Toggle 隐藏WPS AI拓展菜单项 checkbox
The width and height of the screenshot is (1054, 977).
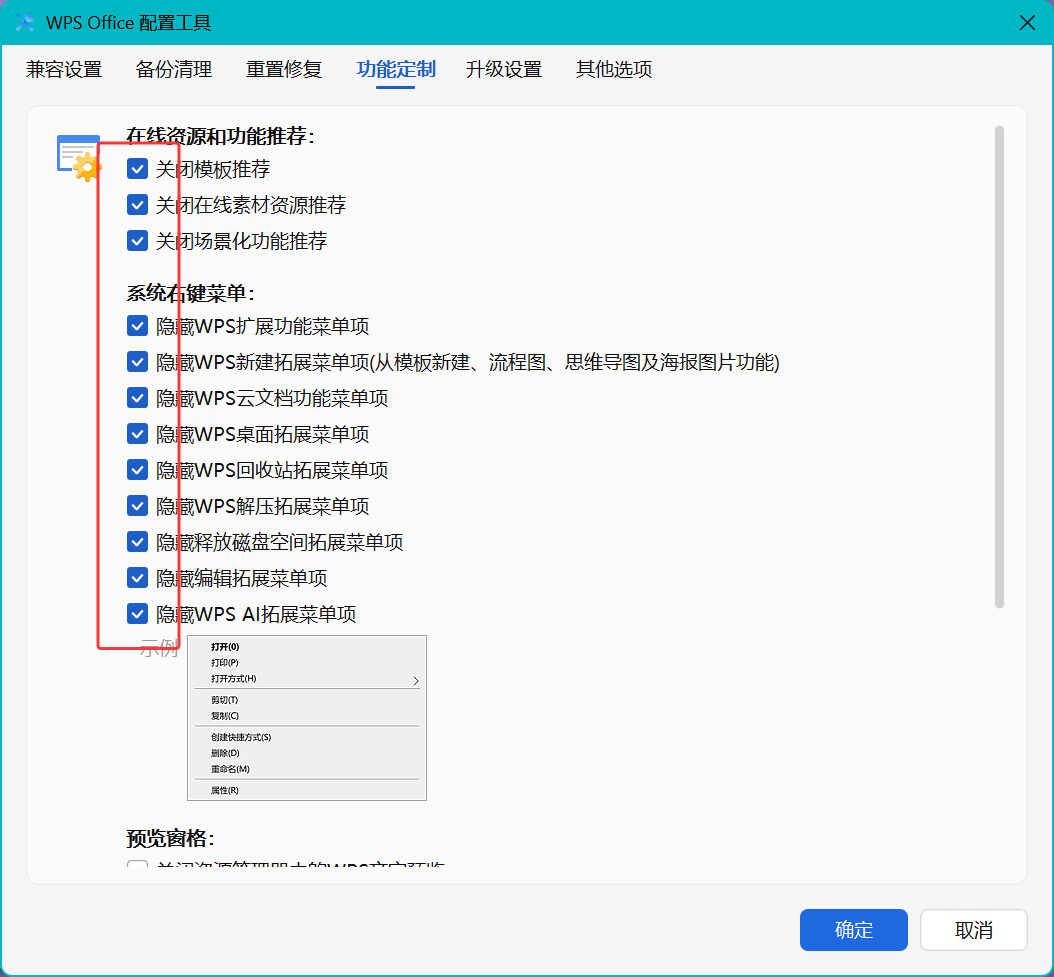click(137, 614)
